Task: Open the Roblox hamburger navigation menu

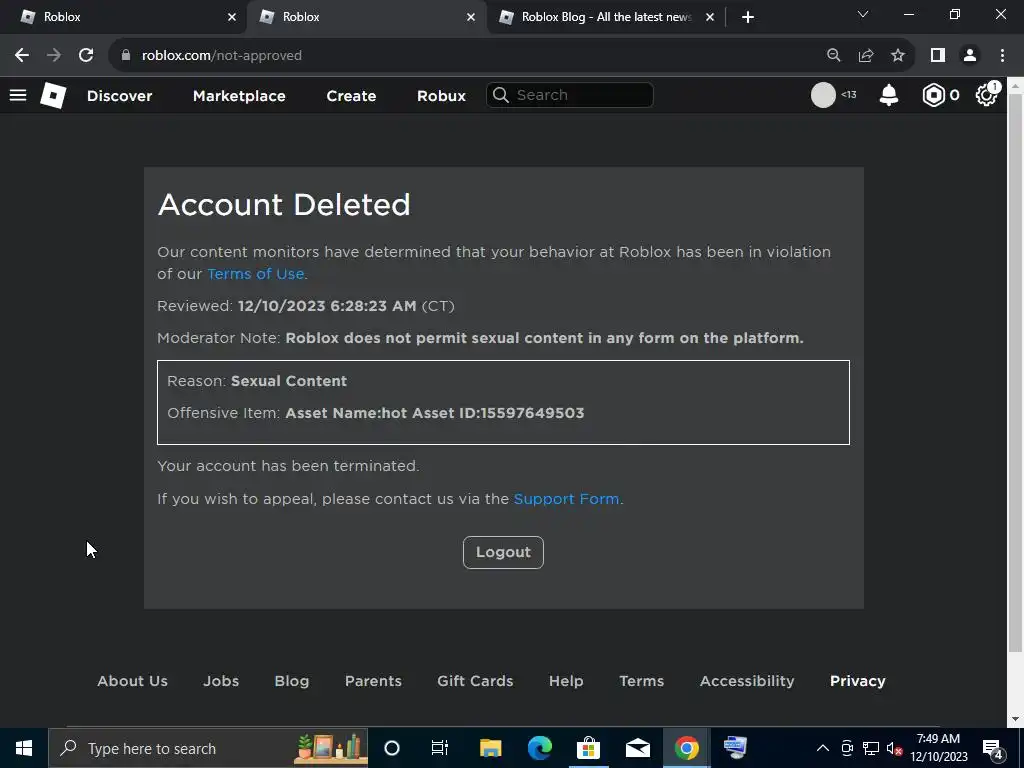Action: click(18, 95)
